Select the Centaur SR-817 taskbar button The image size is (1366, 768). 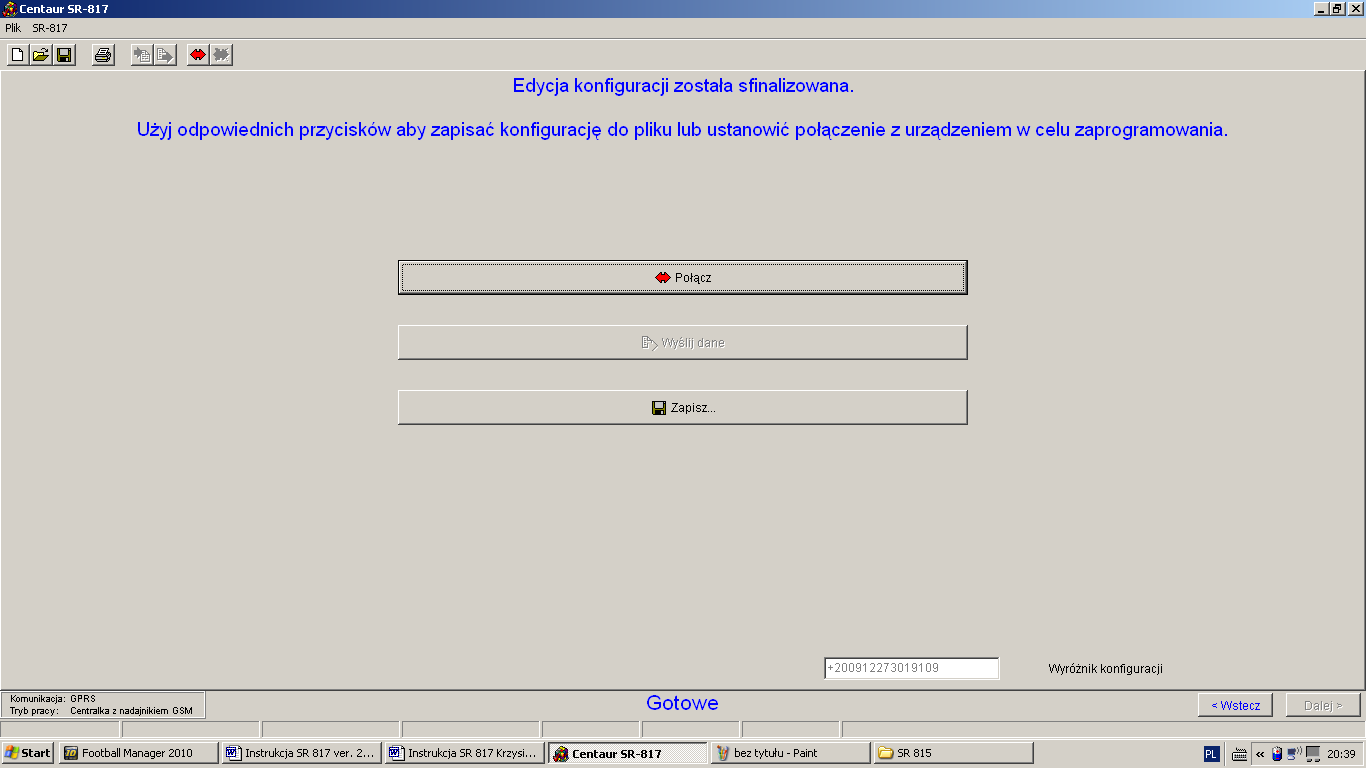(x=628, y=753)
